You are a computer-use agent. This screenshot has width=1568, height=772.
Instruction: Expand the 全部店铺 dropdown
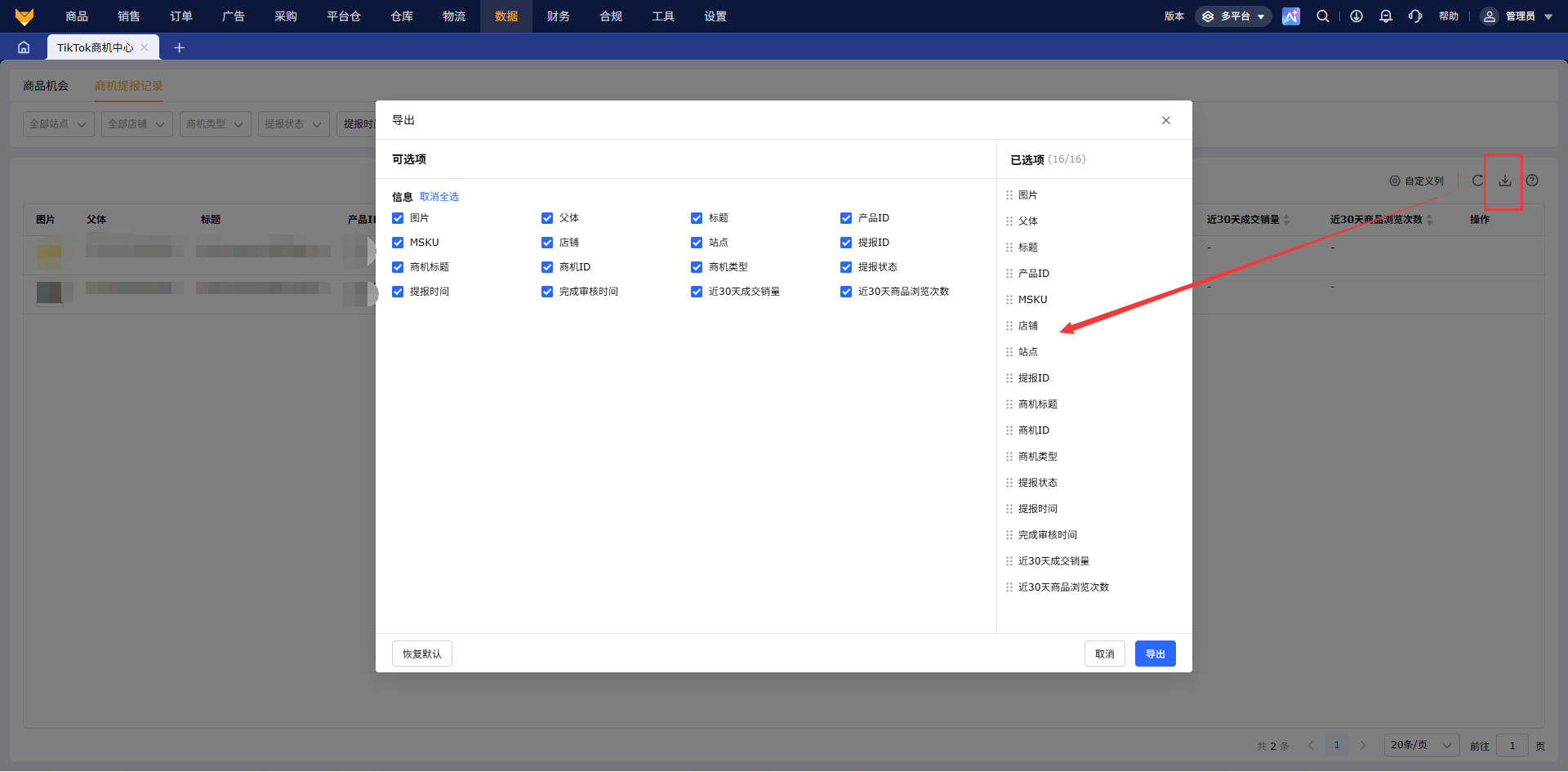coord(137,124)
